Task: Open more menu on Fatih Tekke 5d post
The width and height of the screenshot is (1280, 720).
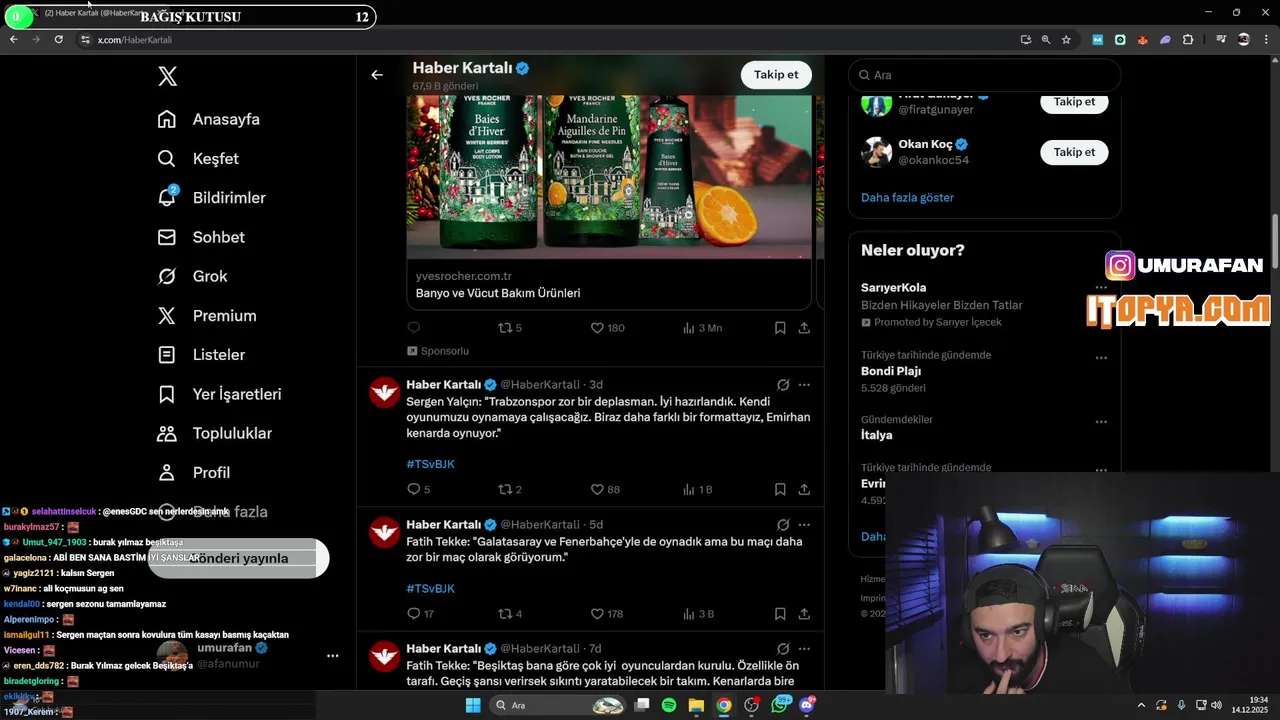Action: click(804, 525)
